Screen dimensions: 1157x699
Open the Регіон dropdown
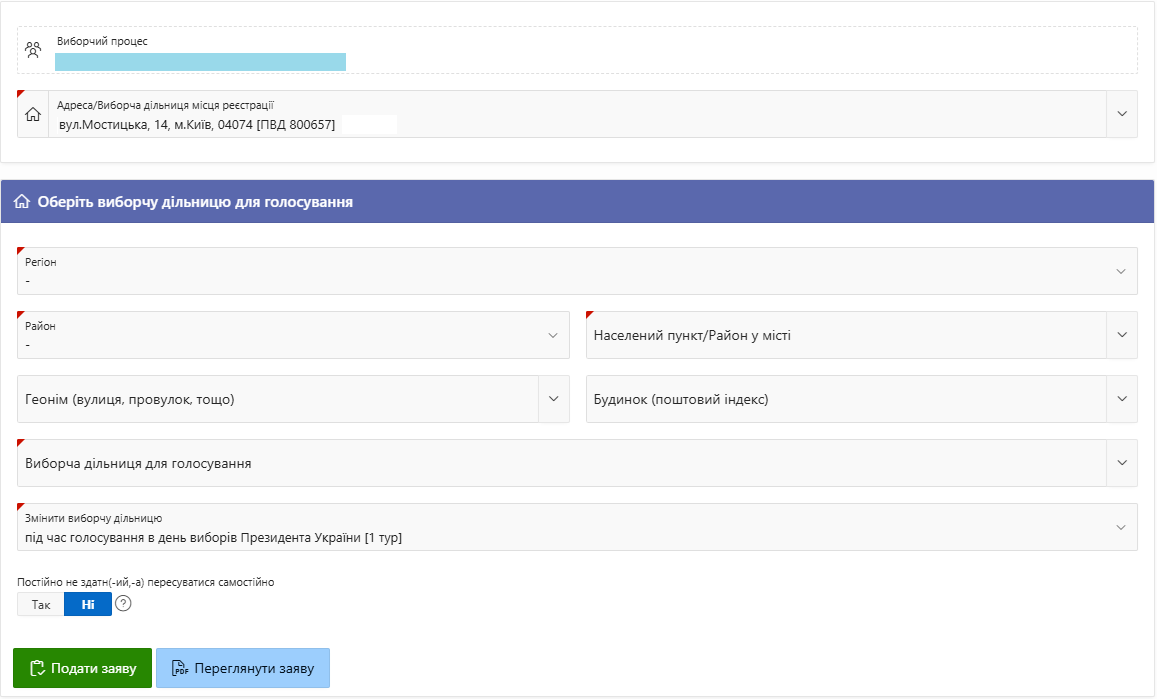1121,271
